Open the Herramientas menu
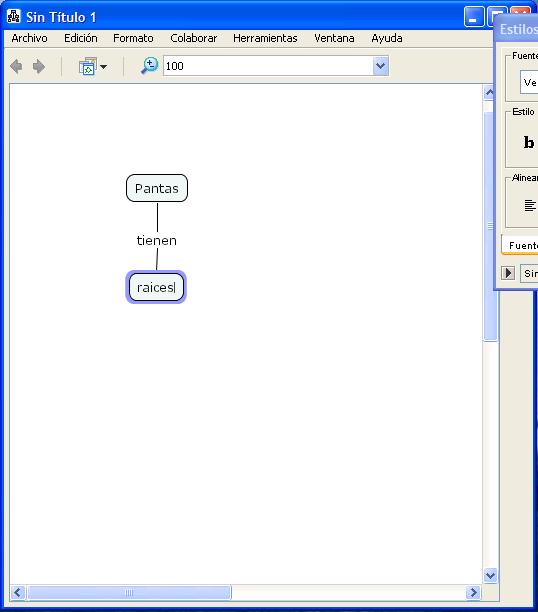This screenshot has width=538, height=612. point(265,38)
